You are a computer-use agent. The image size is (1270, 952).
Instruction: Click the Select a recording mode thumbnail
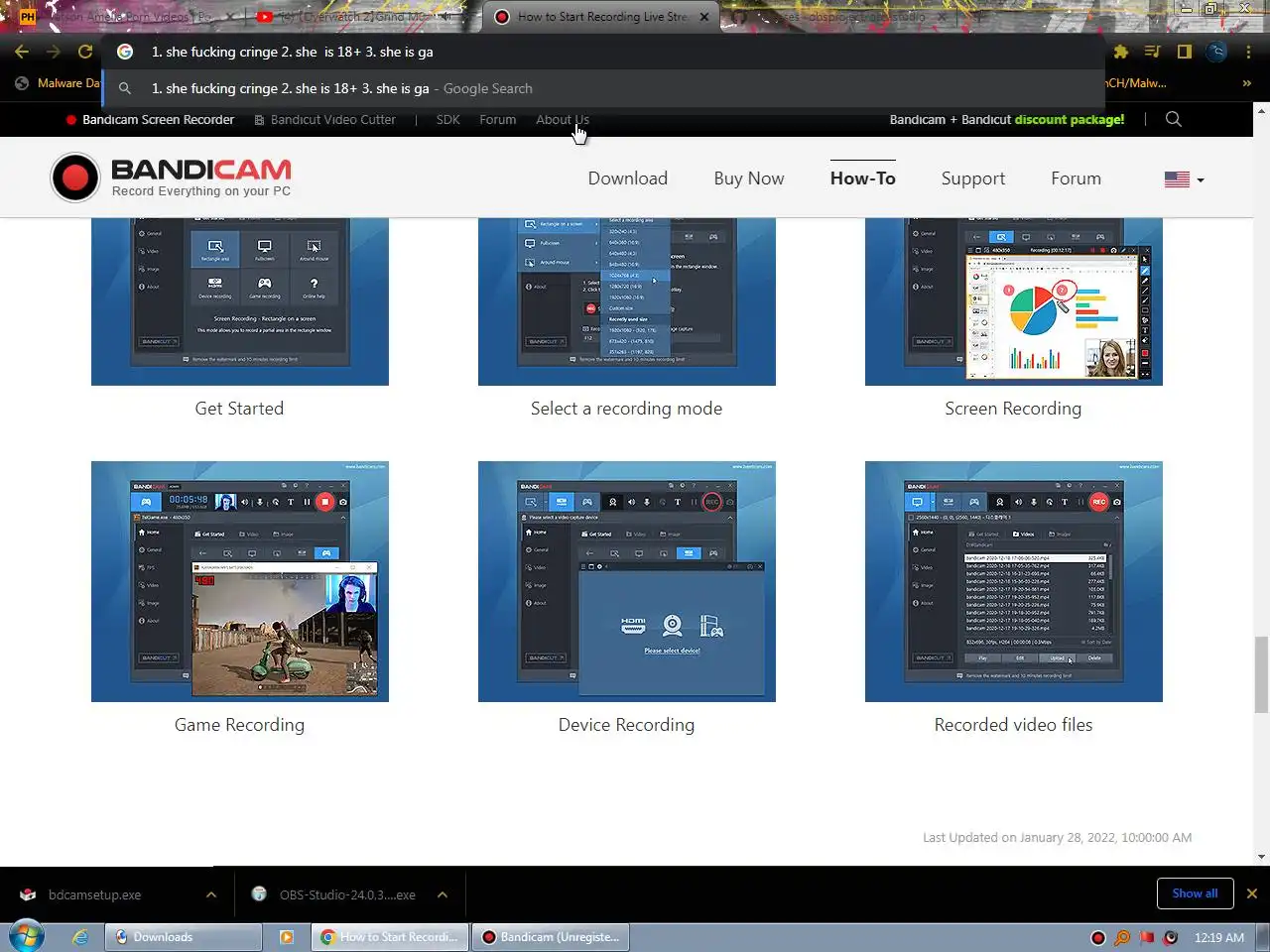627,301
